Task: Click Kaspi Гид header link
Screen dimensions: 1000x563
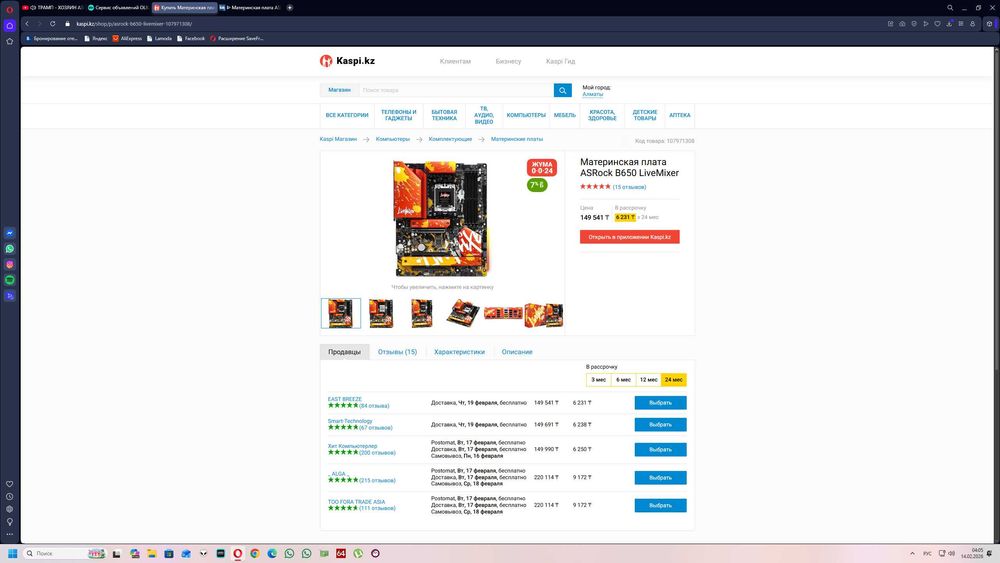Action: click(561, 61)
